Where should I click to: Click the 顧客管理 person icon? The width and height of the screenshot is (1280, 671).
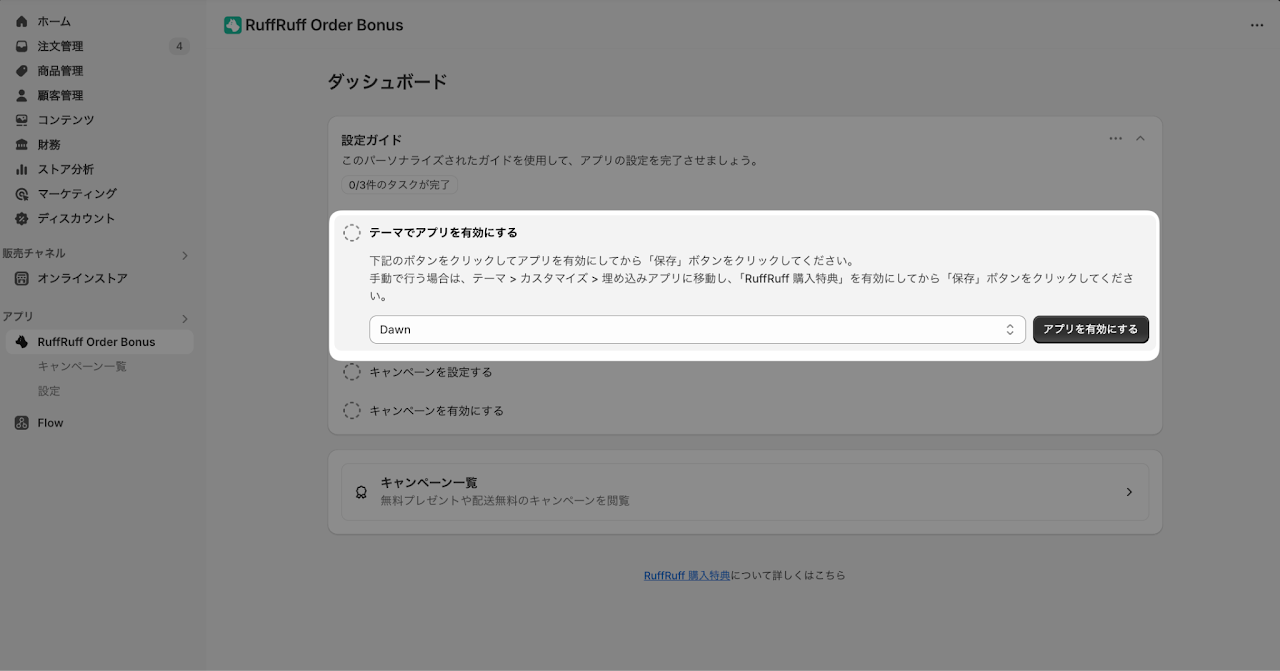22,95
